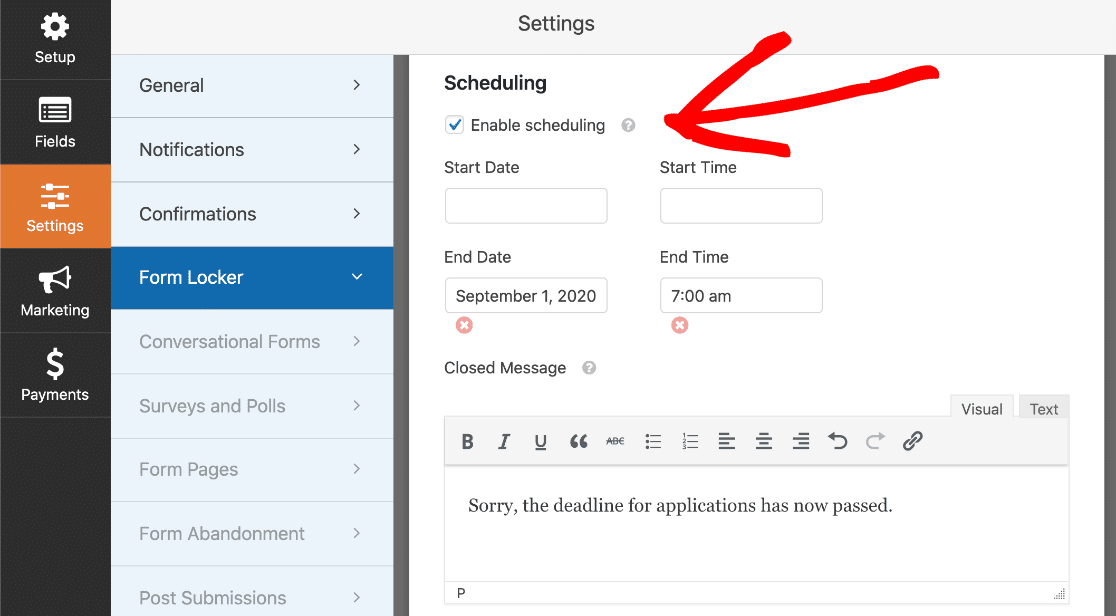The height and width of the screenshot is (616, 1116).
Task: Switch to the Text editor tab
Action: tap(1043, 409)
